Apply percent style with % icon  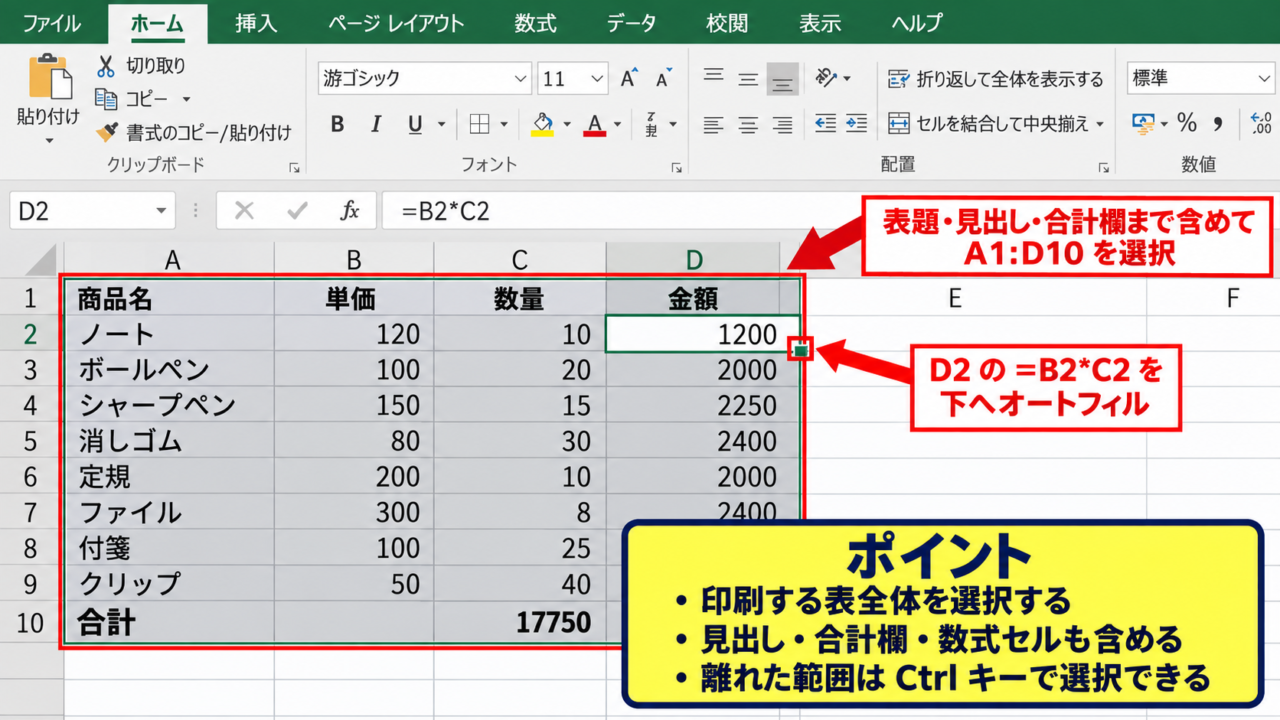1187,124
